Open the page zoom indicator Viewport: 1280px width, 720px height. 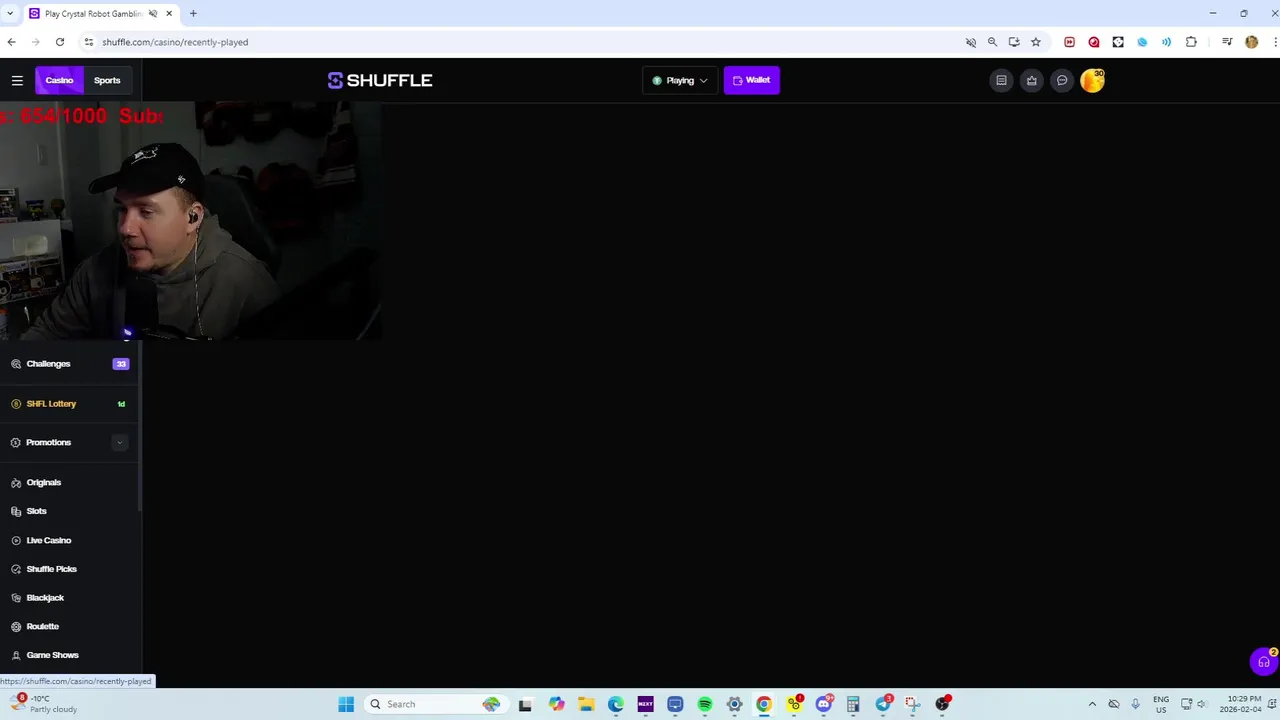point(992,42)
